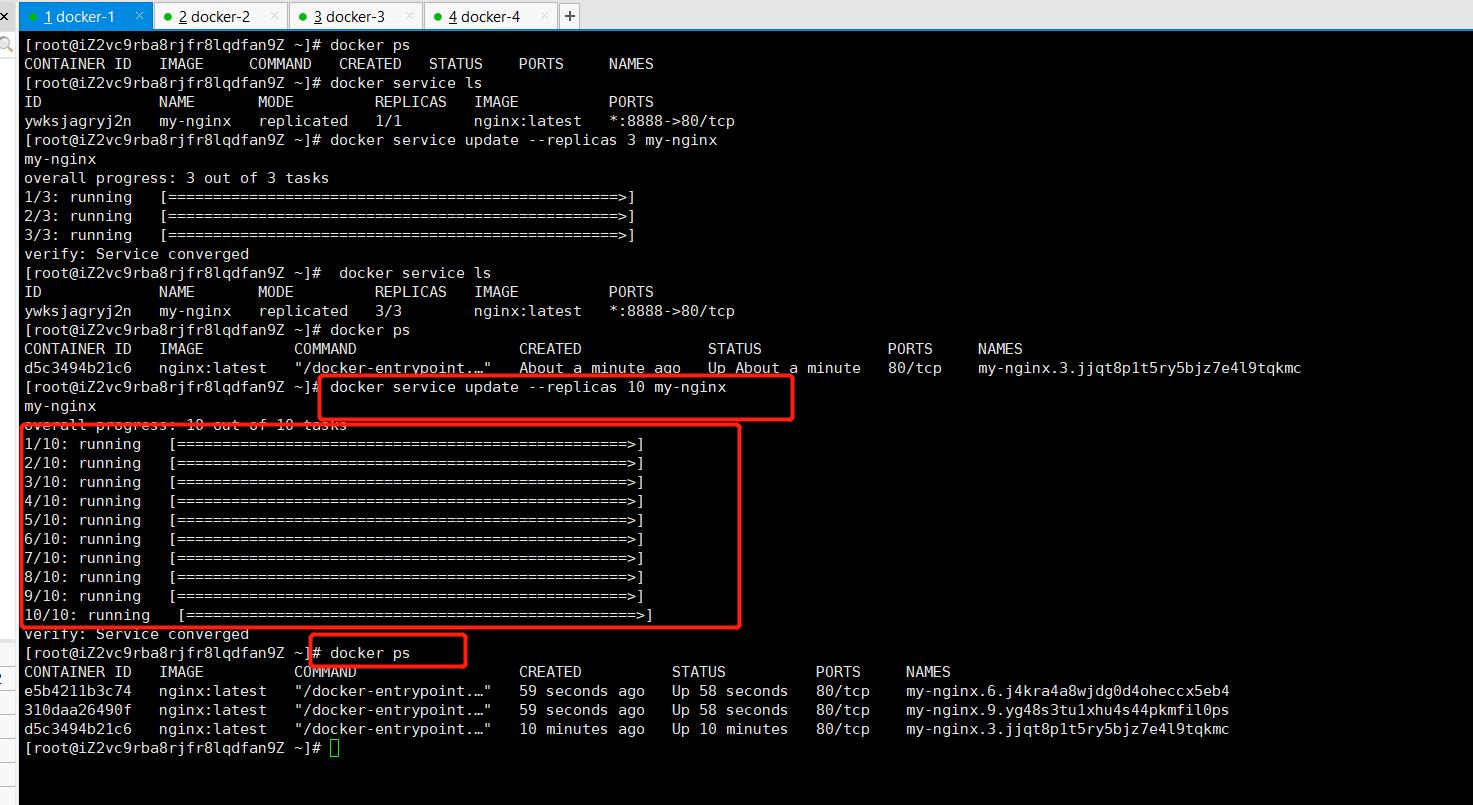Image resolution: width=1473 pixels, height=805 pixels.
Task: Click the 'MODE' header in the first service table
Action: coord(276,102)
